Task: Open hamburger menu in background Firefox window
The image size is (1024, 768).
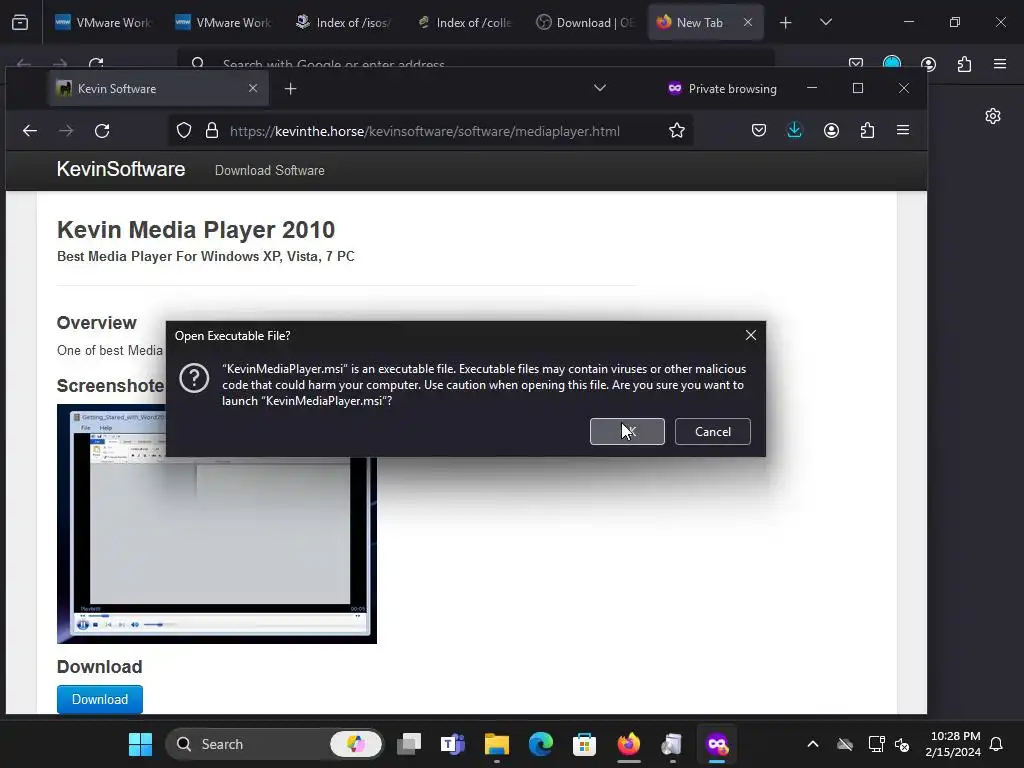Action: tap(1000, 63)
